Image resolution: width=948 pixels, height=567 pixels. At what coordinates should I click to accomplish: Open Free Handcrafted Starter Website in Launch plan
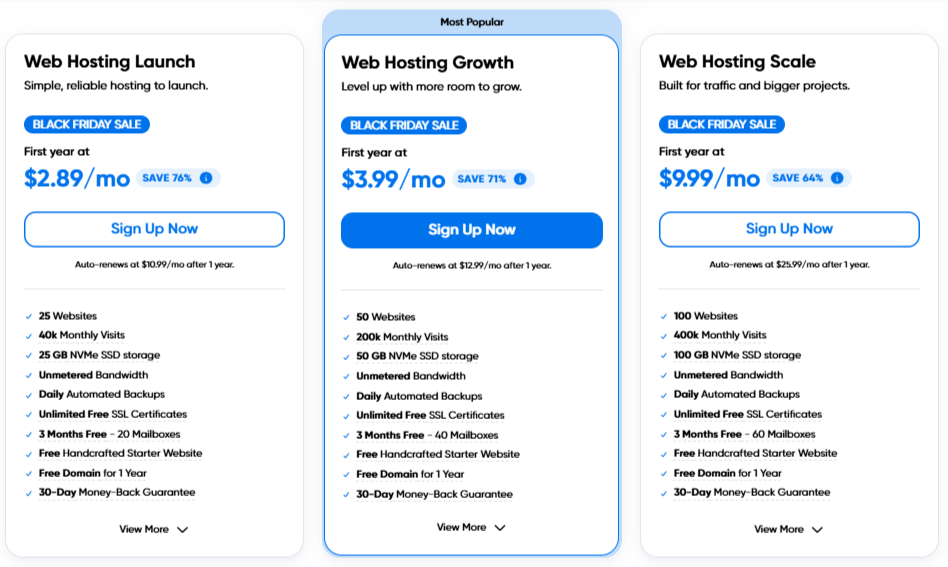click(x=120, y=453)
